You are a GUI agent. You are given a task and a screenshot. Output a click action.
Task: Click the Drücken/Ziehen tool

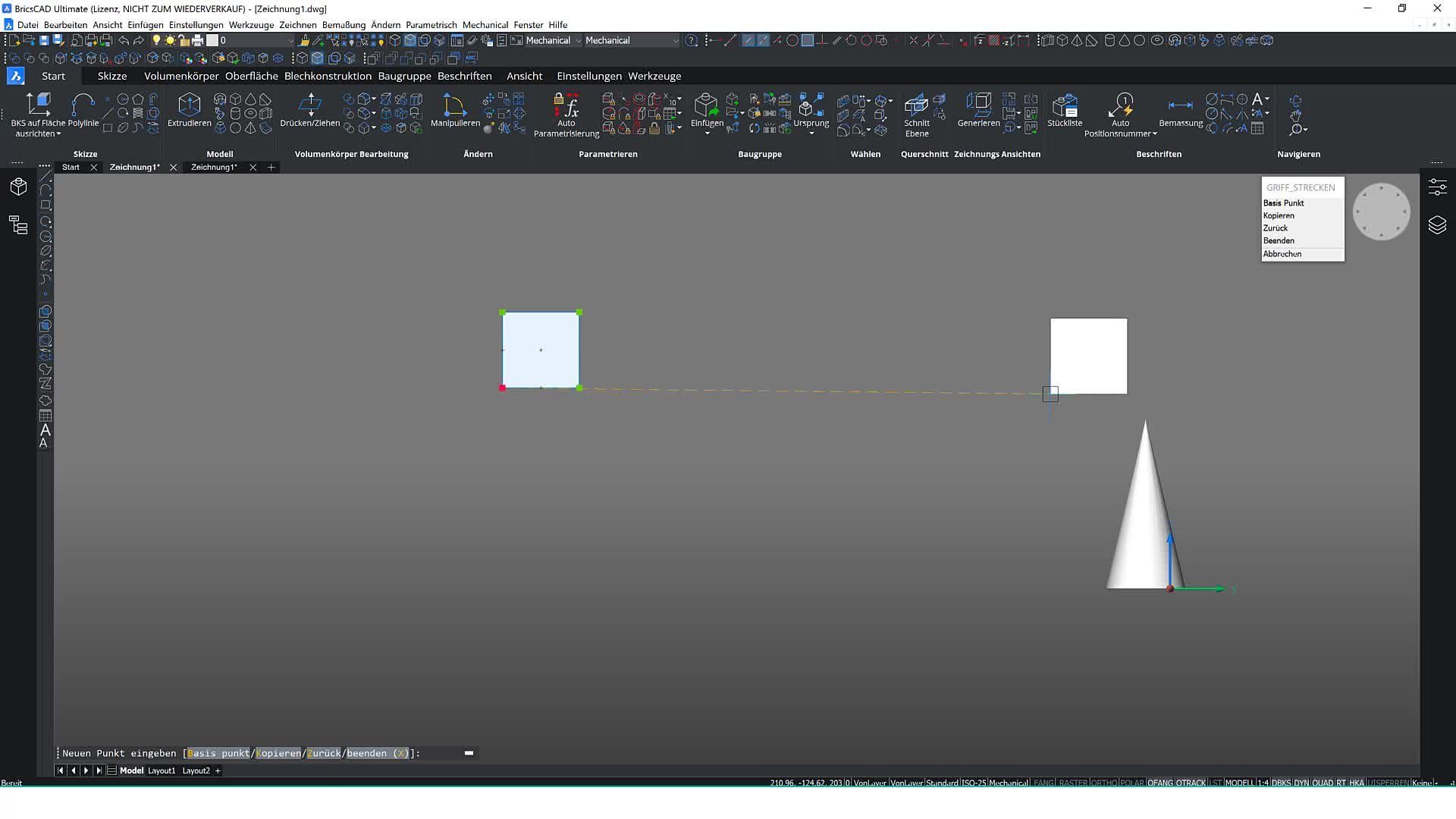coord(309,110)
